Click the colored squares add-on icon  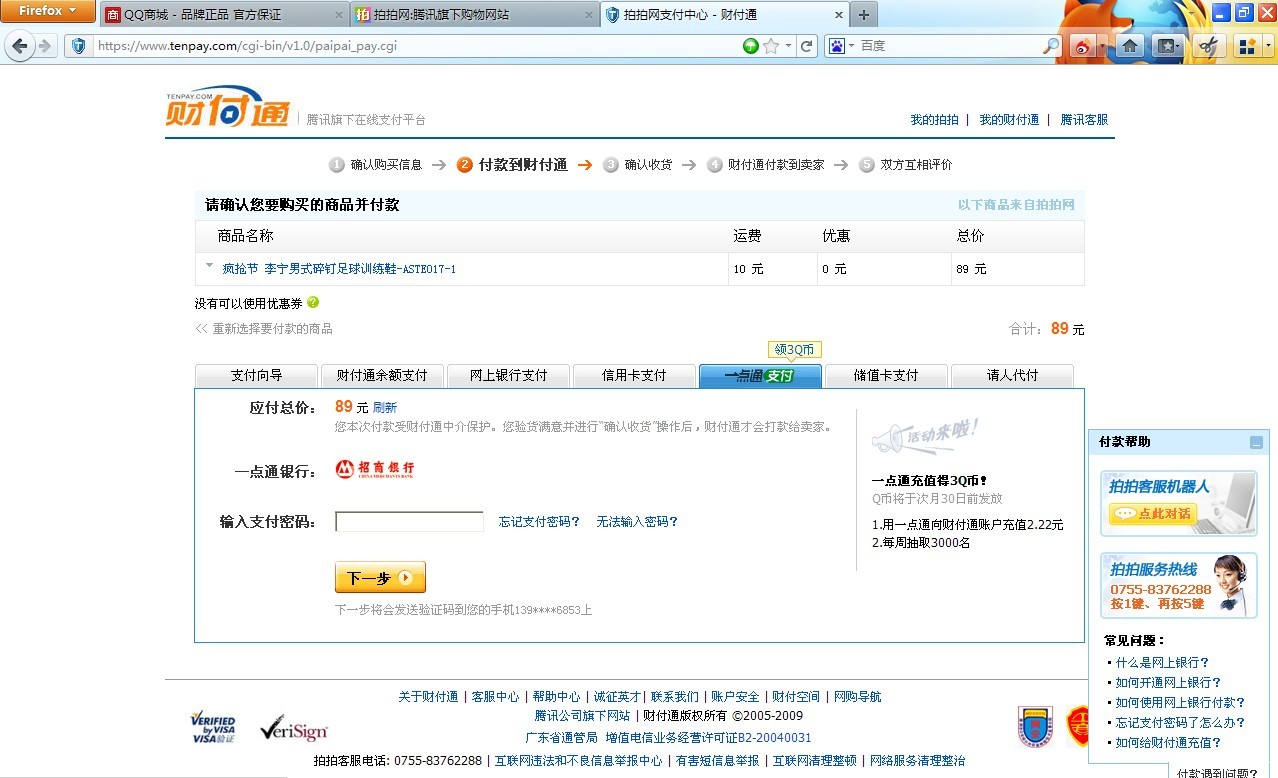click(1245, 46)
